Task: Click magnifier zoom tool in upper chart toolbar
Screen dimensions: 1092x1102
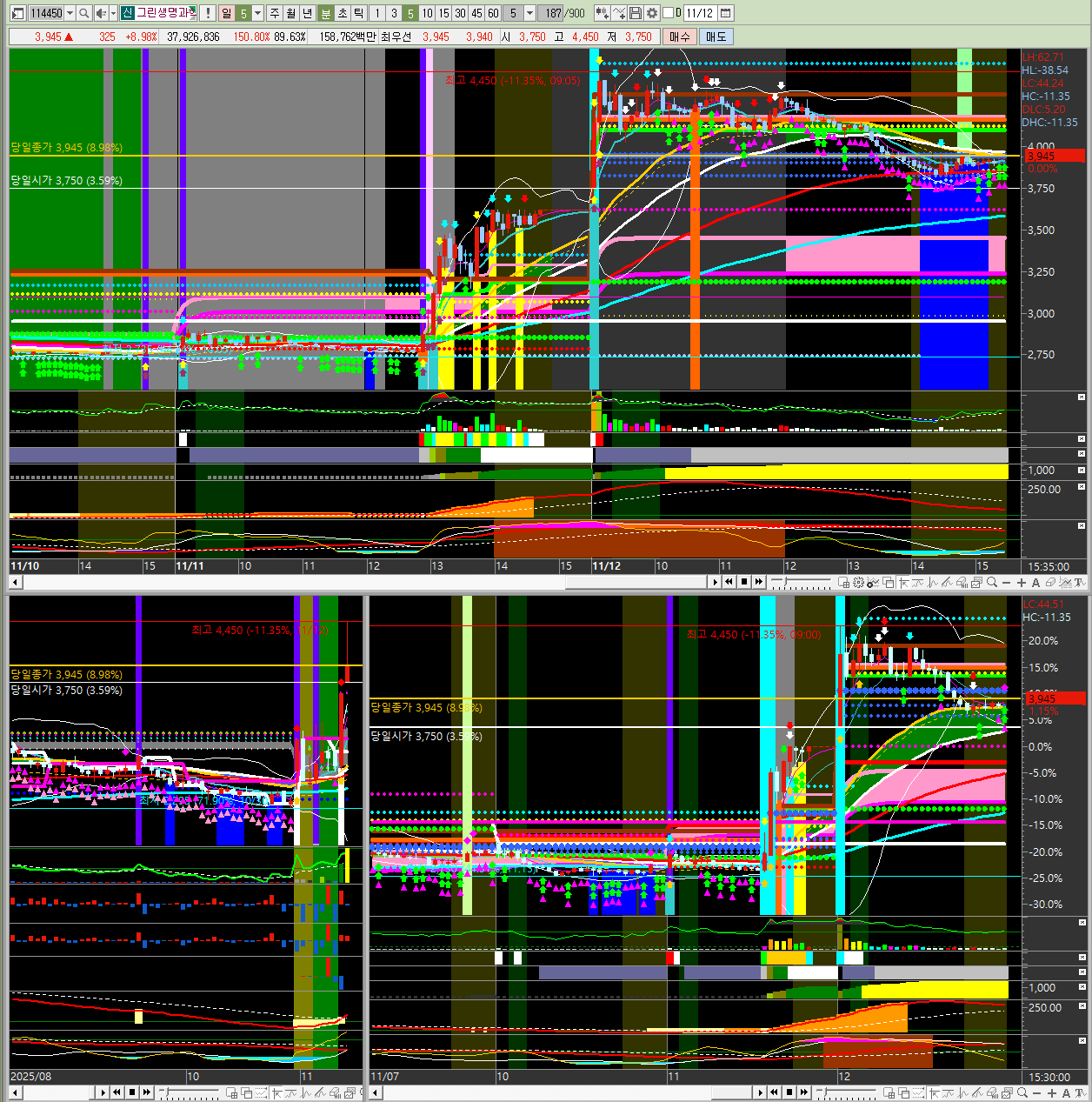Action: pyautogui.click(x=991, y=583)
